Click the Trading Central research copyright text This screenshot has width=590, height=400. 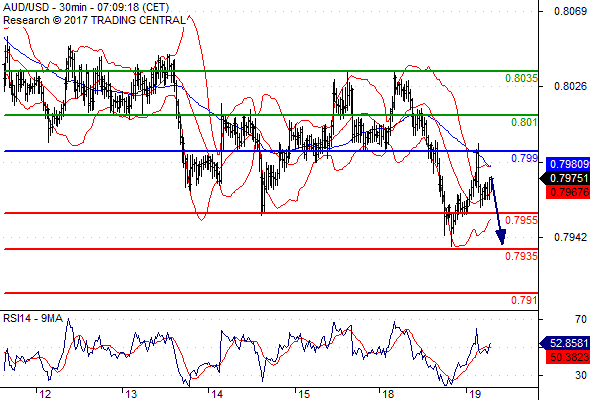click(x=94, y=20)
